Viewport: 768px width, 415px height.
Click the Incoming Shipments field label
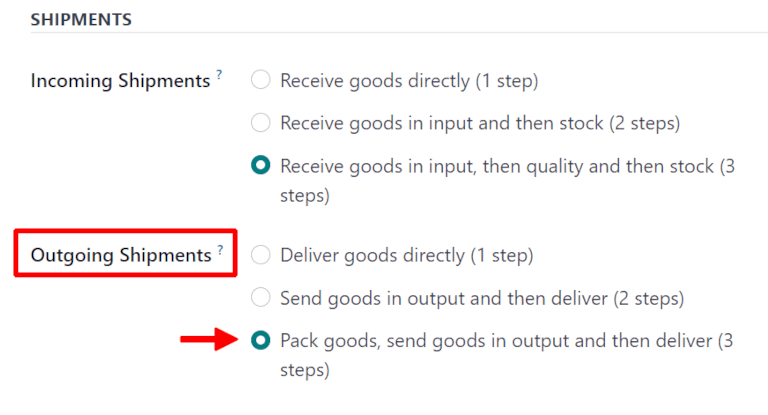coord(121,81)
